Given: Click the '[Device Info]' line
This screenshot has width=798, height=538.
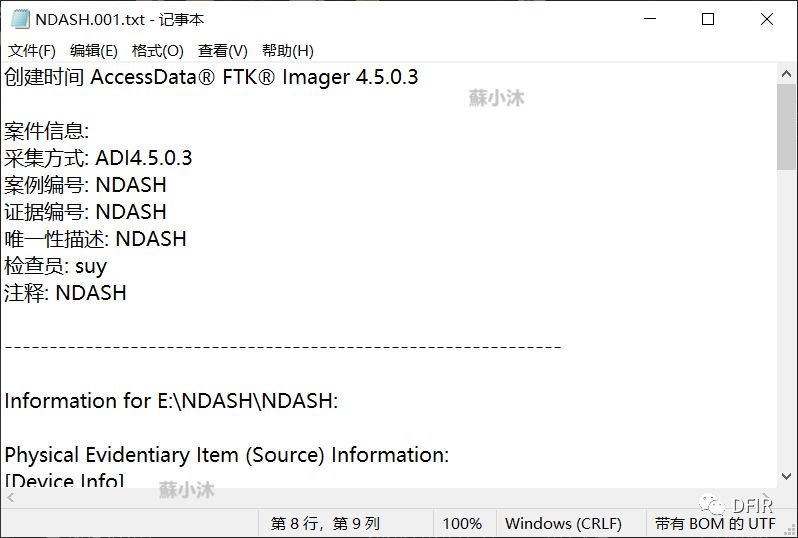Looking at the screenshot, I should [64, 480].
